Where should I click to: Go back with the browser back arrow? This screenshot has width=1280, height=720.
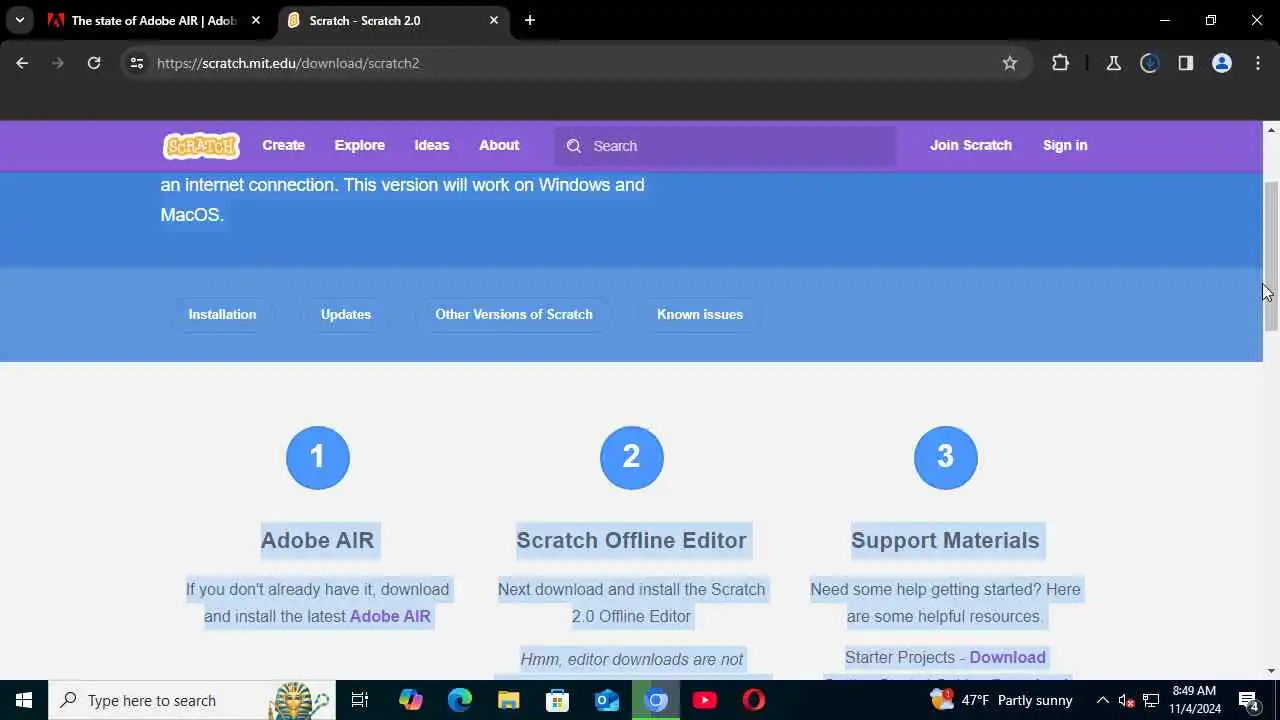tap(22, 63)
